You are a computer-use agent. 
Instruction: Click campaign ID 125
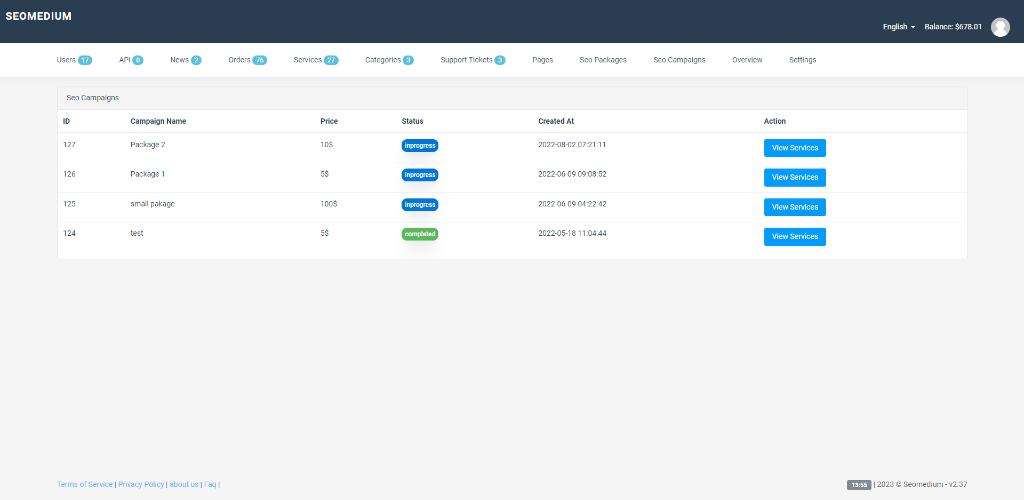click(x=69, y=204)
